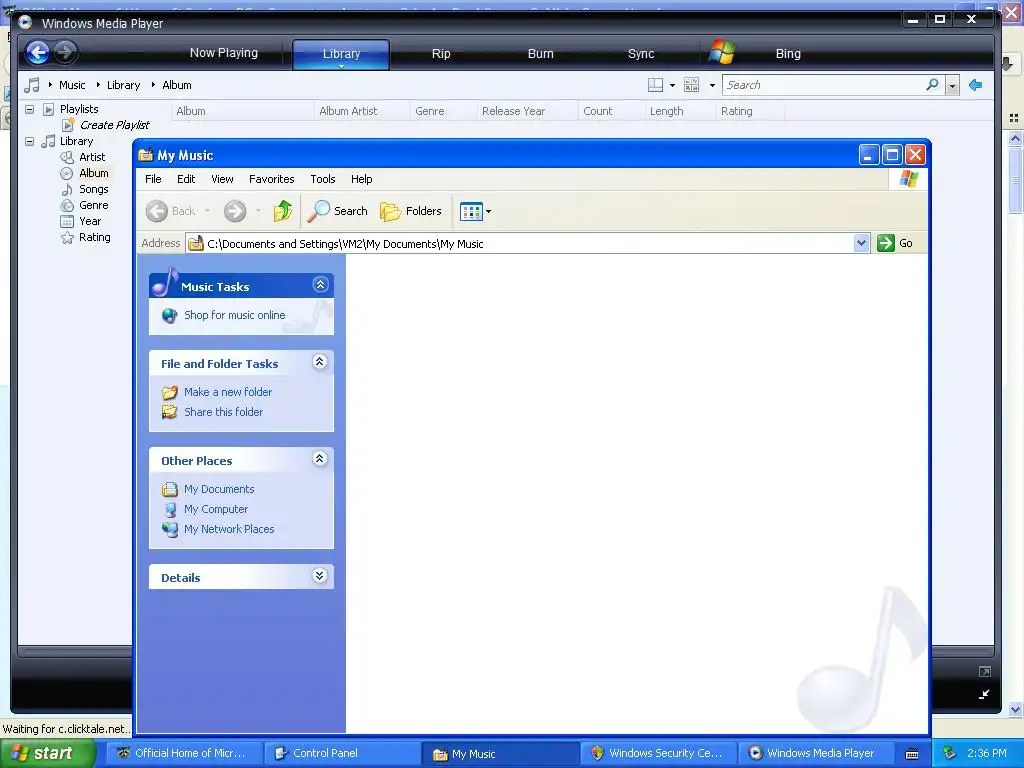Viewport: 1024px width, 768px height.
Task: Click the Layout options icon in Media Player
Action: pos(655,85)
